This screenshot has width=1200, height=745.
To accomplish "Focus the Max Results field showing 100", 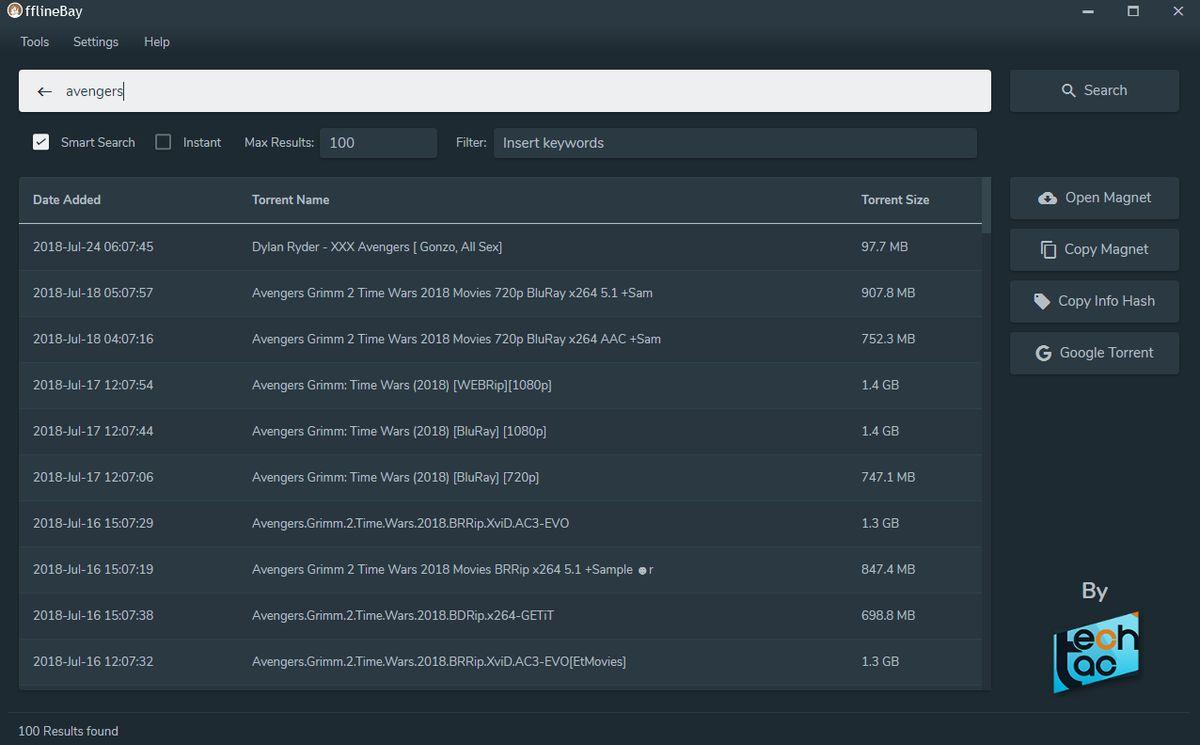I will (x=379, y=143).
